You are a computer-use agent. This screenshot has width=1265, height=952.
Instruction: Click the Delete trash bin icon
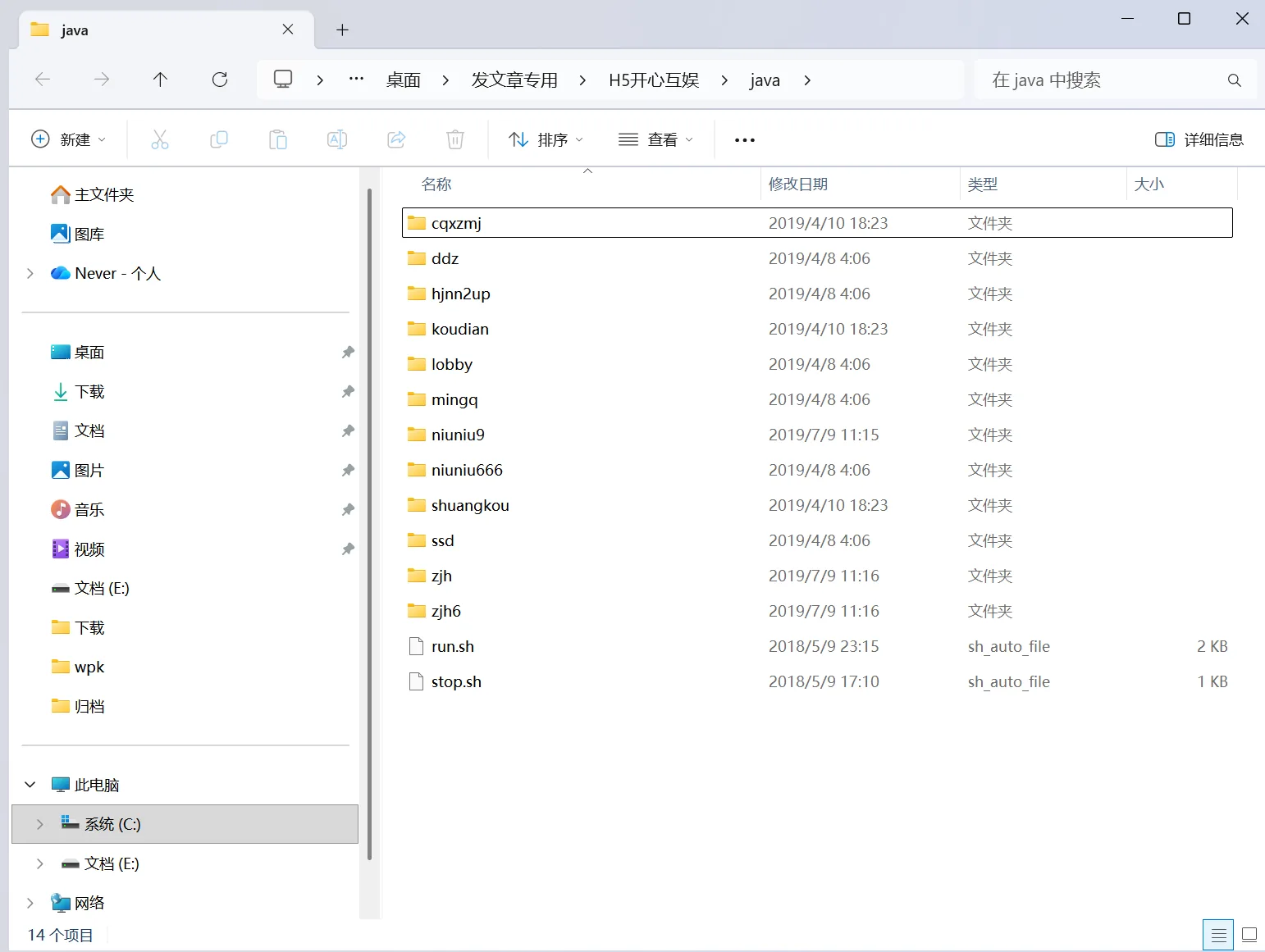tap(455, 139)
